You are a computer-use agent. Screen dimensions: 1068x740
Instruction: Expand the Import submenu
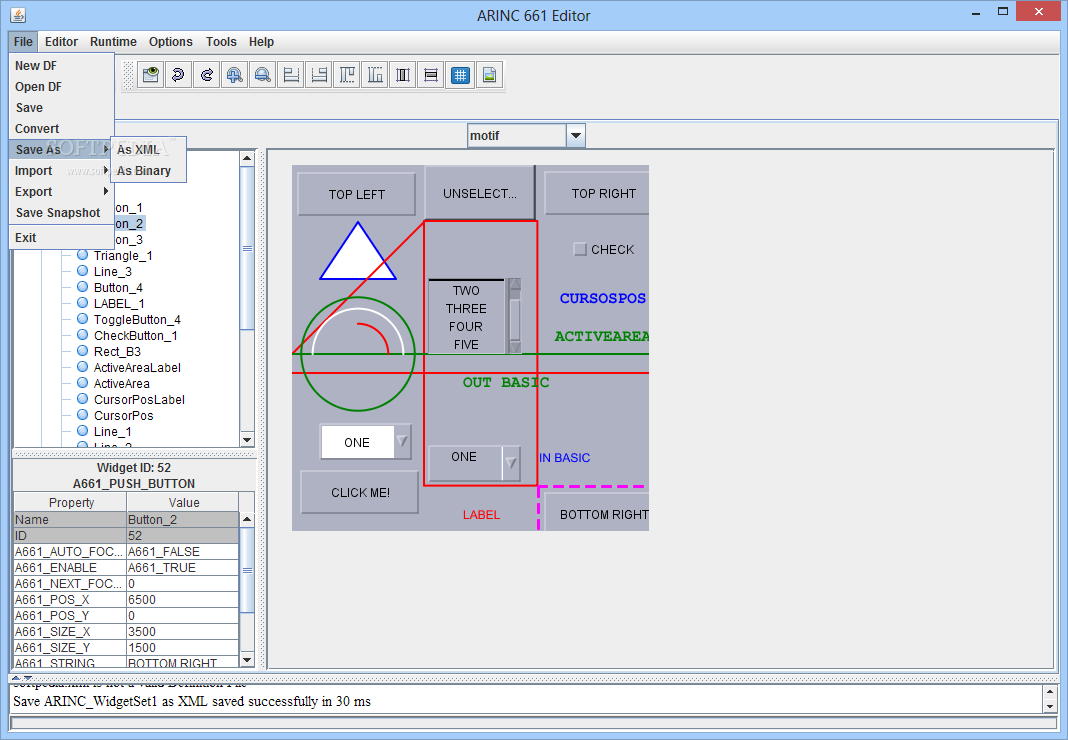pyautogui.click(x=61, y=170)
